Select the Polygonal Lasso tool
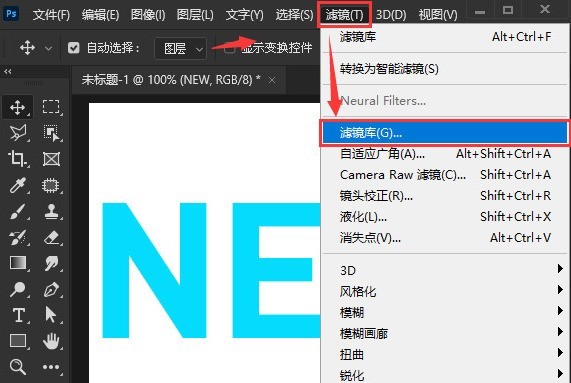Screen dimensions: 571x383 [x=18, y=133]
